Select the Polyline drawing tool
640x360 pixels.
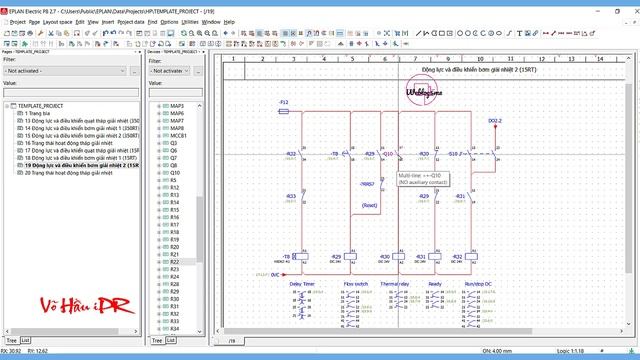pyautogui.click(x=426, y=33)
